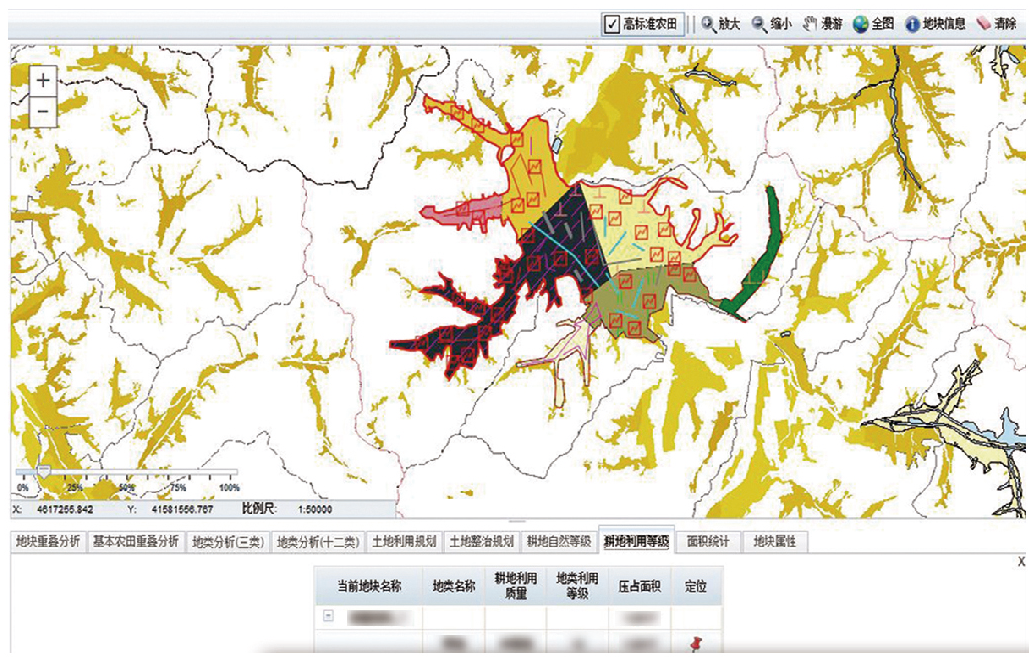Image resolution: width=1029 pixels, height=657 pixels.
Task: Open the 面积统计 tab
Action: coord(708,542)
